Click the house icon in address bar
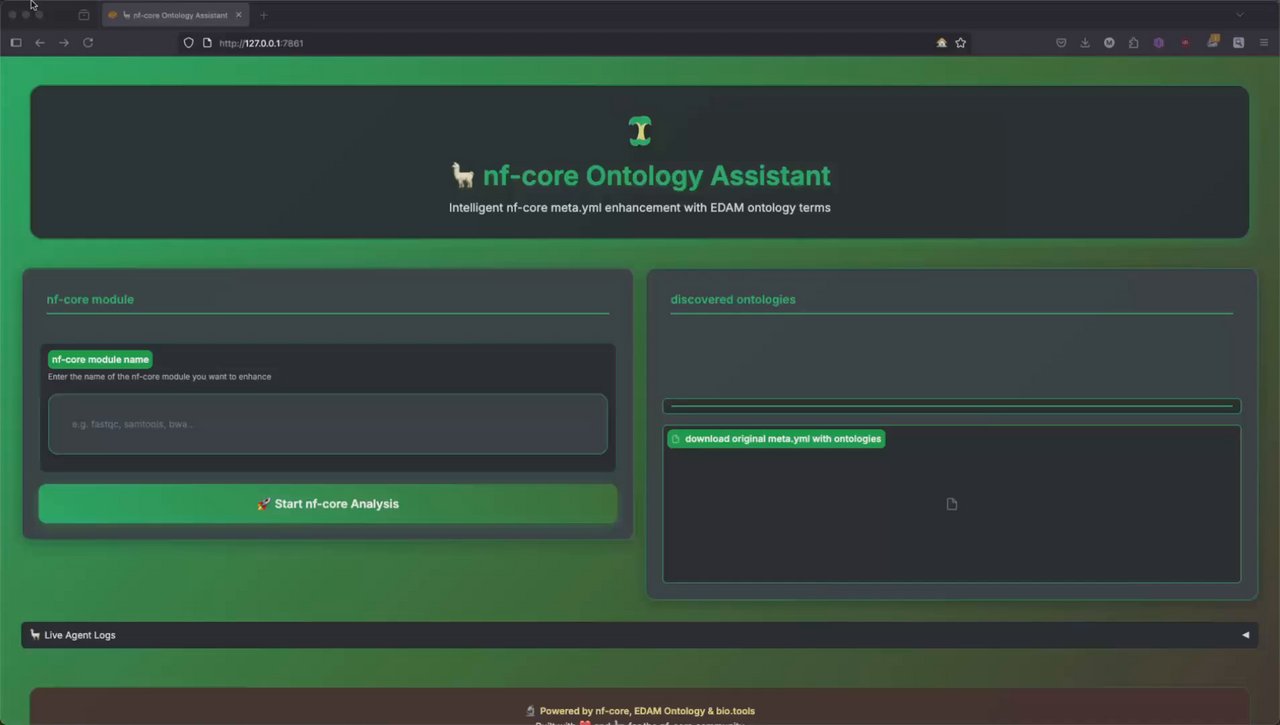1280x725 pixels. point(941,43)
